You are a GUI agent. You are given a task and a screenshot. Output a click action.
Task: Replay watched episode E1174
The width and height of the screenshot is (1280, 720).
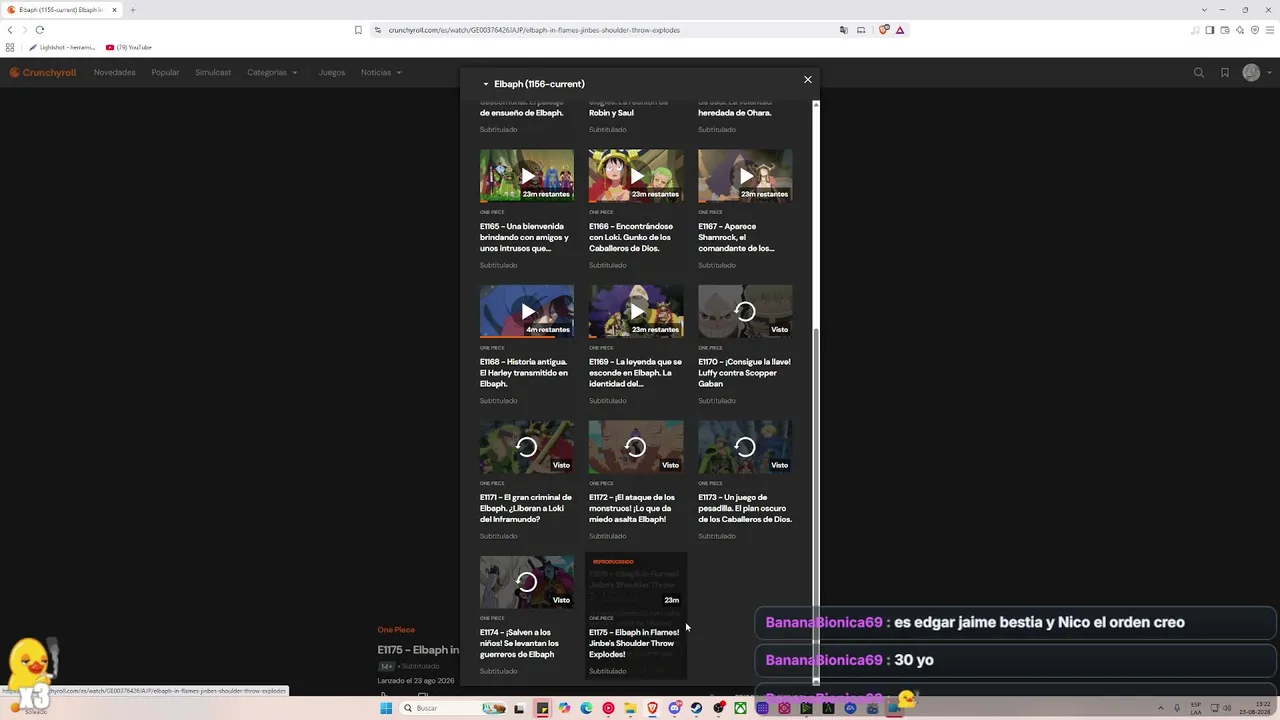[x=527, y=582]
